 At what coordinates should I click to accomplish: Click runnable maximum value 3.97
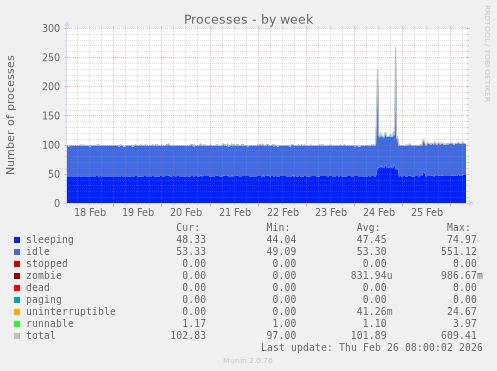[x=465, y=324]
